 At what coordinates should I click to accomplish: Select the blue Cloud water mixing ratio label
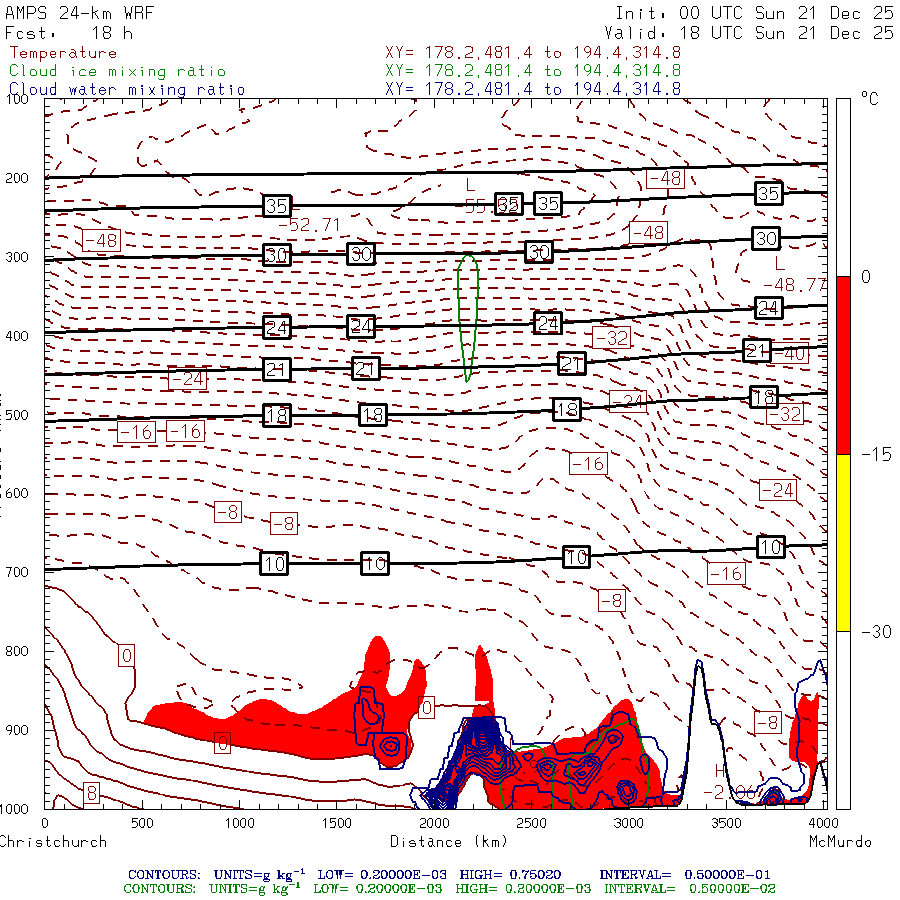(x=127, y=89)
